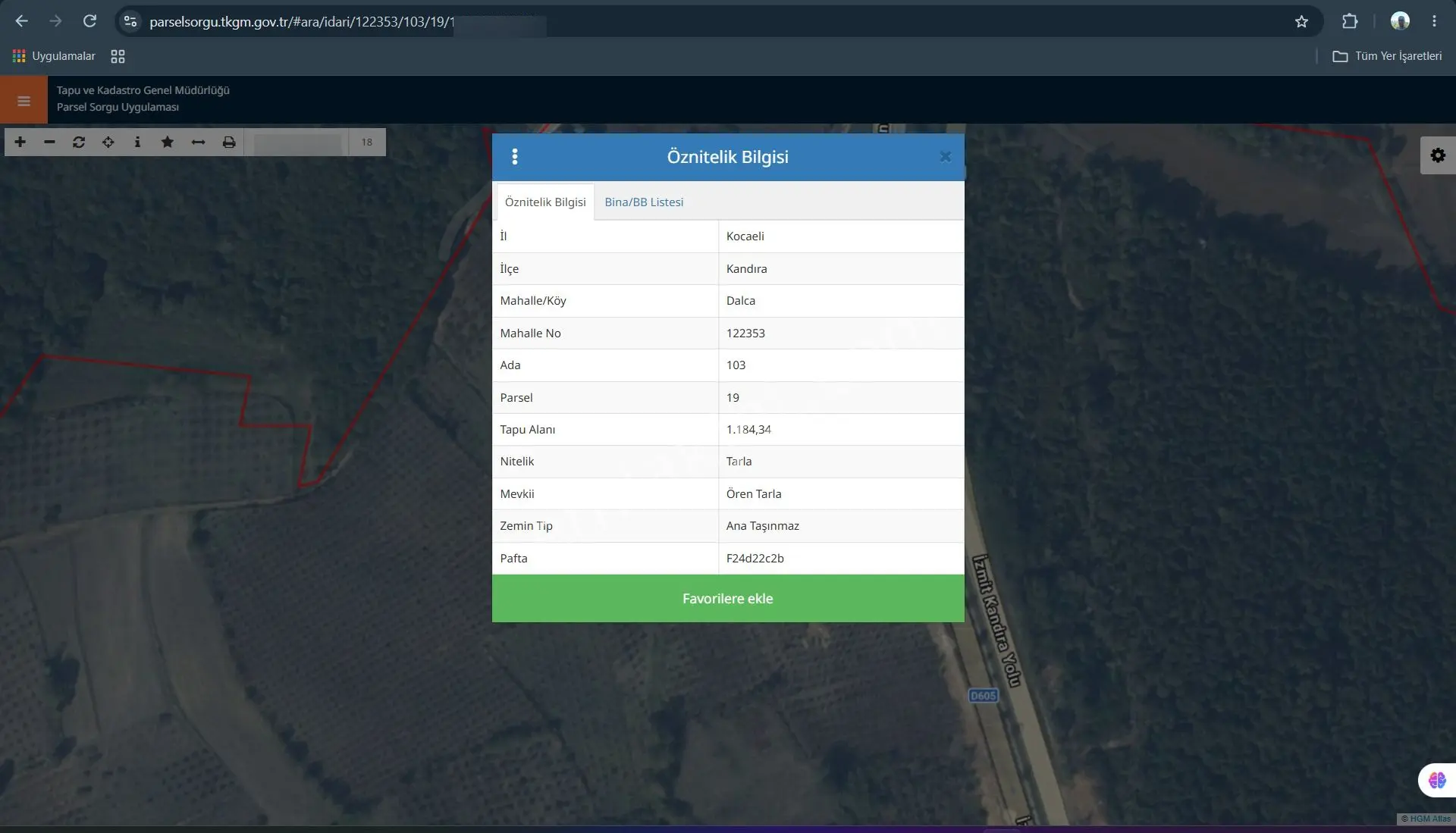Open favorites star in map toolbar
1456x833 pixels.
(168, 142)
